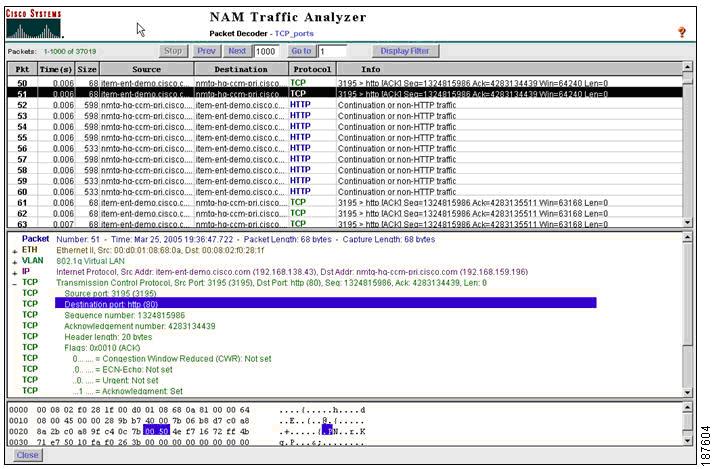Click hex pane scrollbar up arrow
This screenshot has width=715, height=469.
687,407
